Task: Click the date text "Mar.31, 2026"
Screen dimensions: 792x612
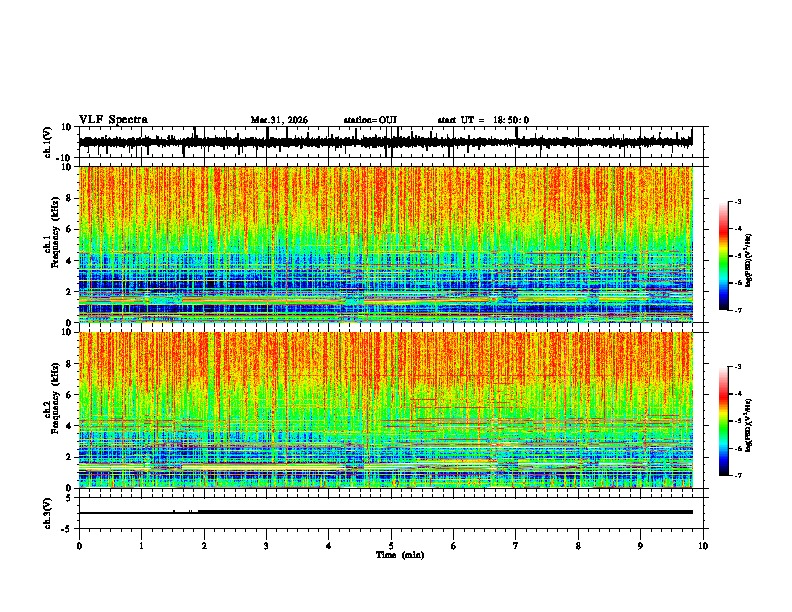Action: coord(279,120)
